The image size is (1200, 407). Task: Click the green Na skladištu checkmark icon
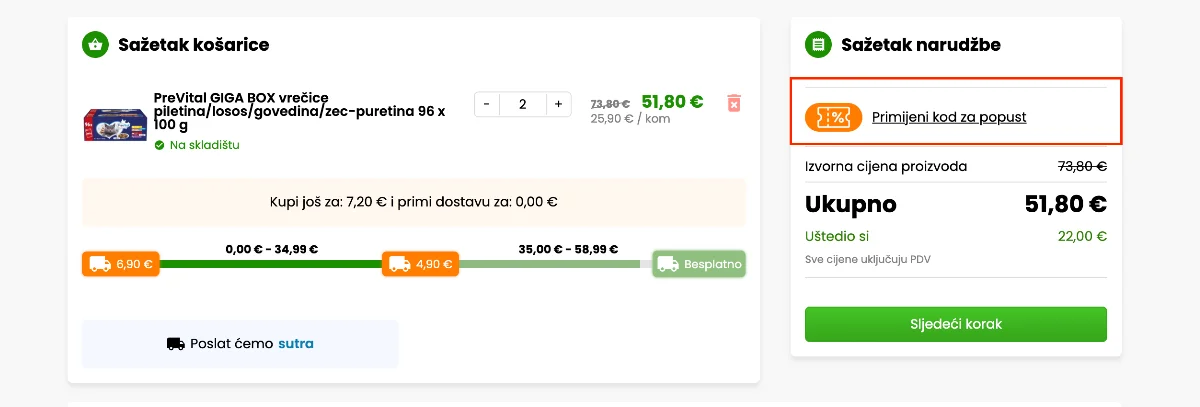159,145
